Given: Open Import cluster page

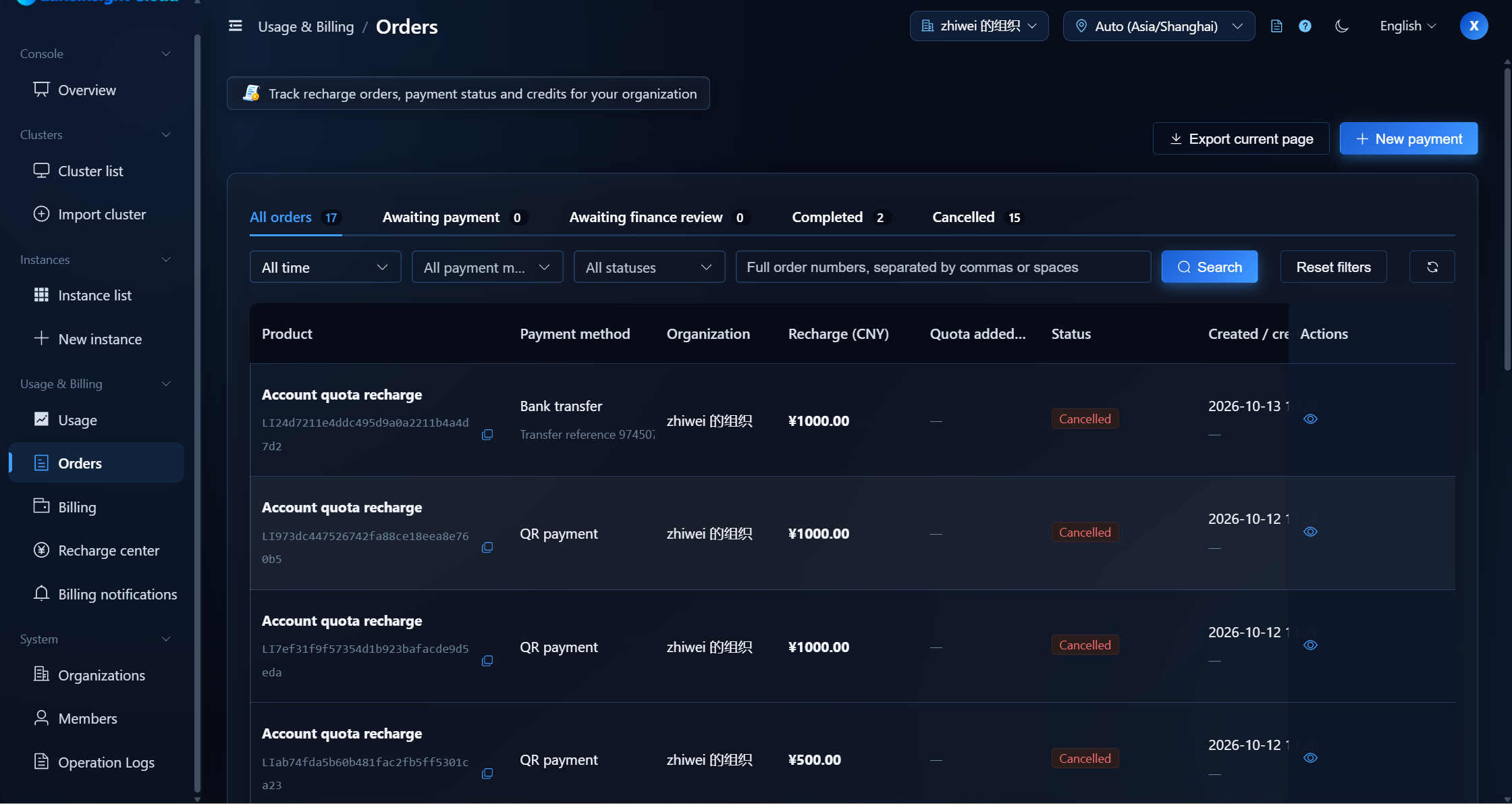Looking at the screenshot, I should pos(96,214).
